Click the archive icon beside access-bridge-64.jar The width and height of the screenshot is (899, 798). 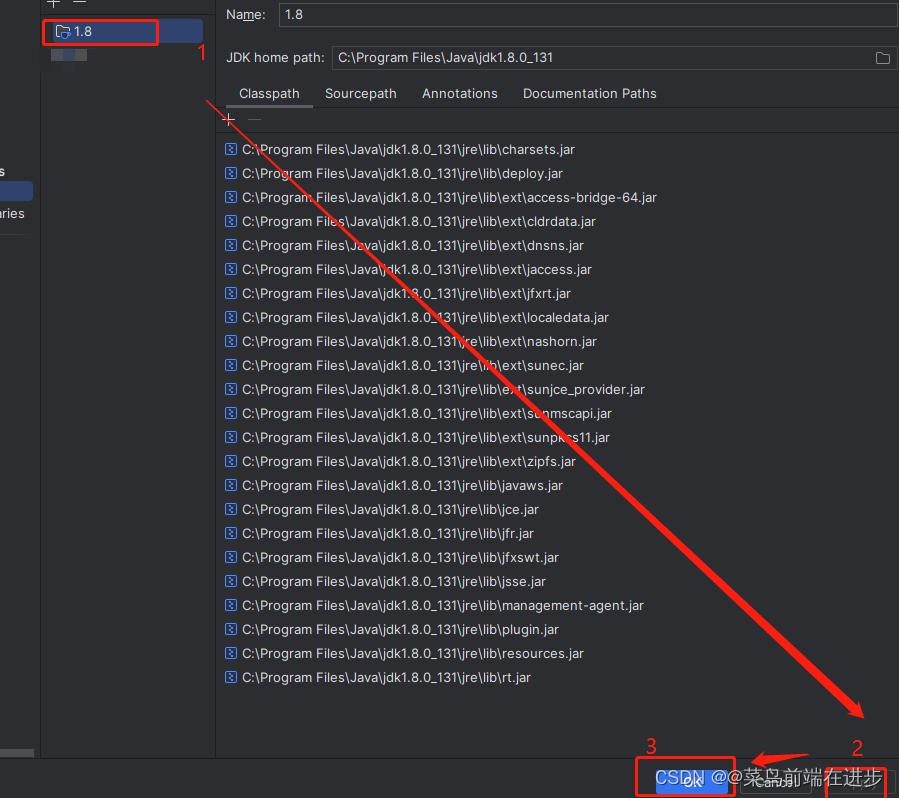click(231, 198)
